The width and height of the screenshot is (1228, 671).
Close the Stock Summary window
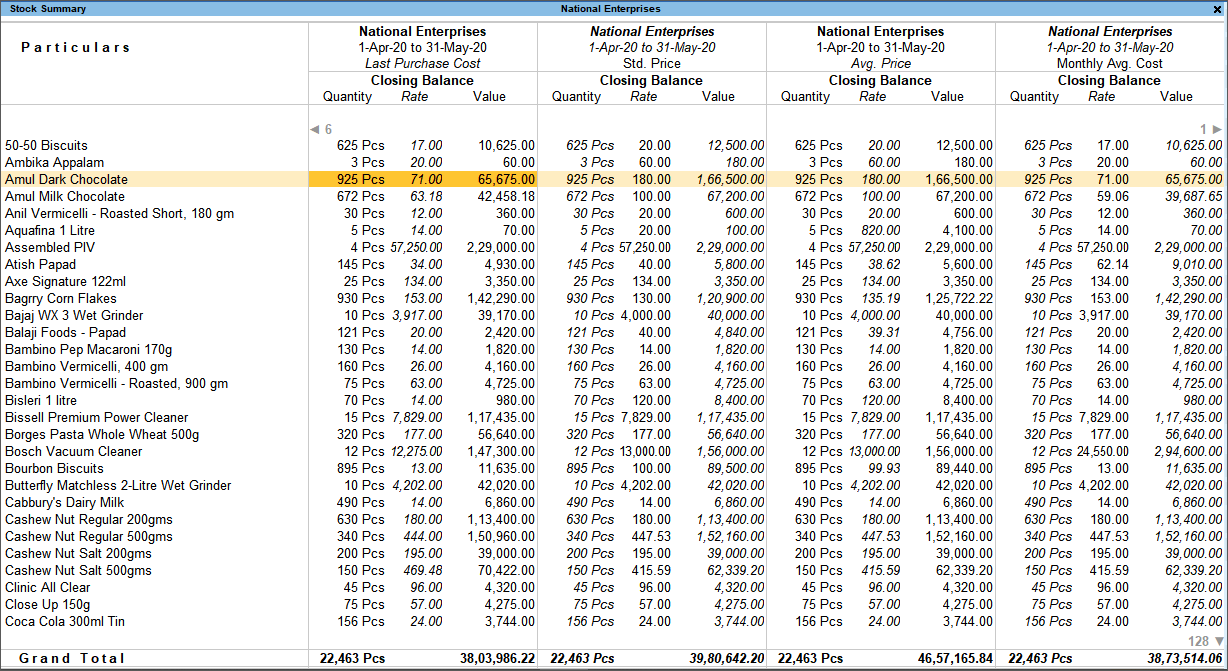point(1216,9)
